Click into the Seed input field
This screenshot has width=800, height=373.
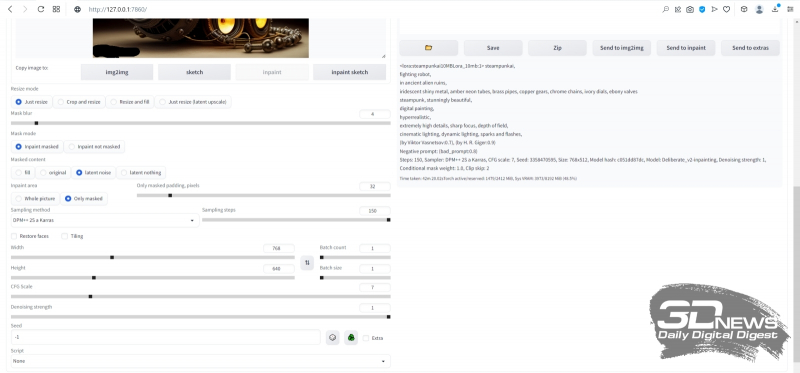point(165,337)
